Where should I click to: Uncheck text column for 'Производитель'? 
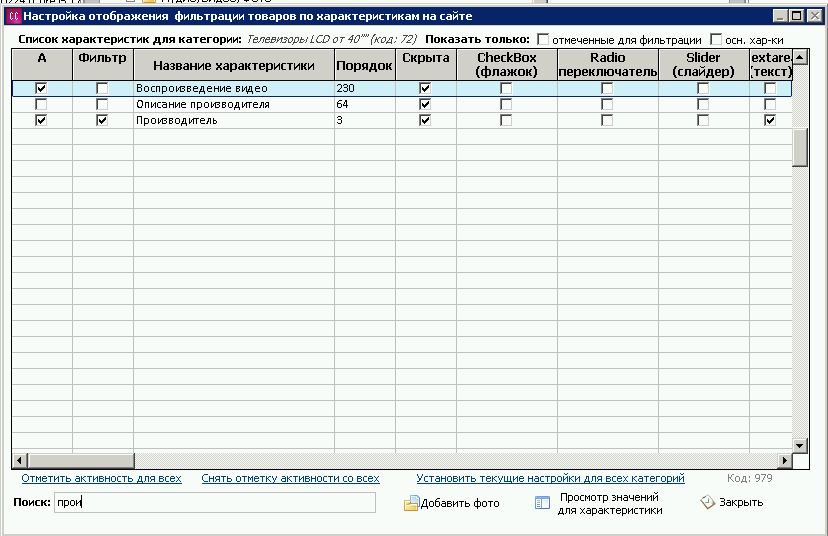coord(770,120)
